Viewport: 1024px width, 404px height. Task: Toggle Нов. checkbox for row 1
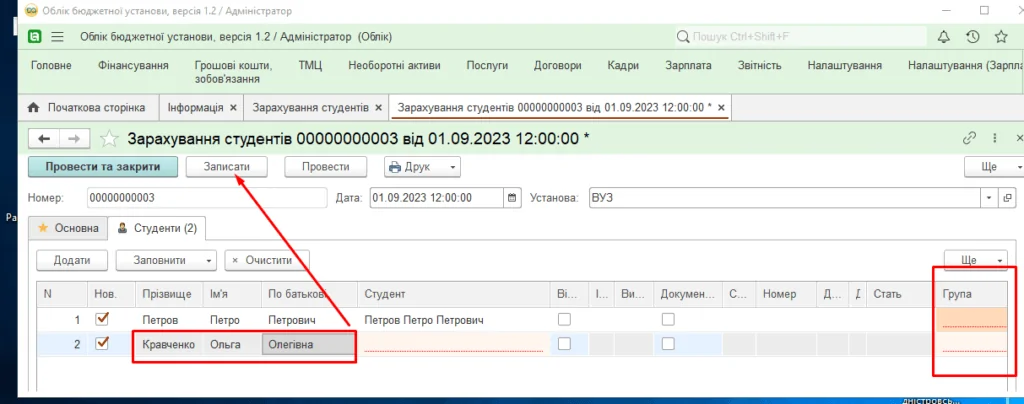pos(102,319)
